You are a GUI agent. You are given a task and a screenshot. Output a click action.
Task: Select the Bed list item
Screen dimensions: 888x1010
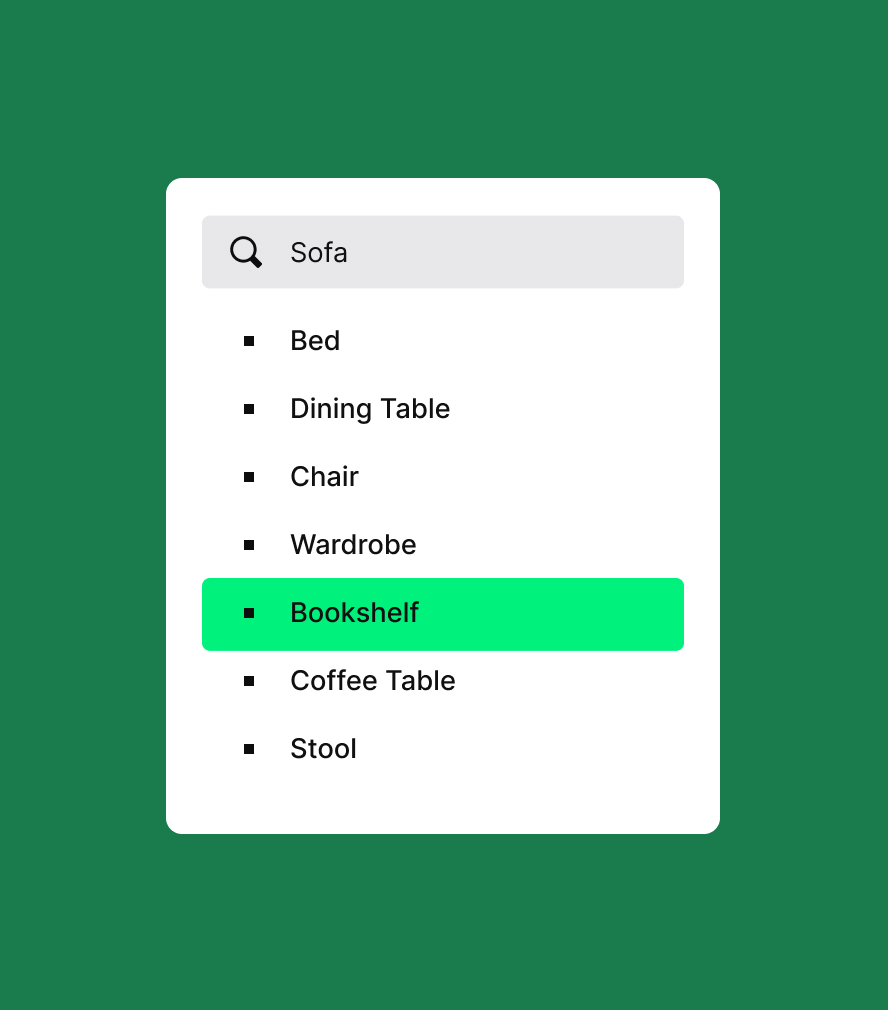pyautogui.click(x=443, y=341)
